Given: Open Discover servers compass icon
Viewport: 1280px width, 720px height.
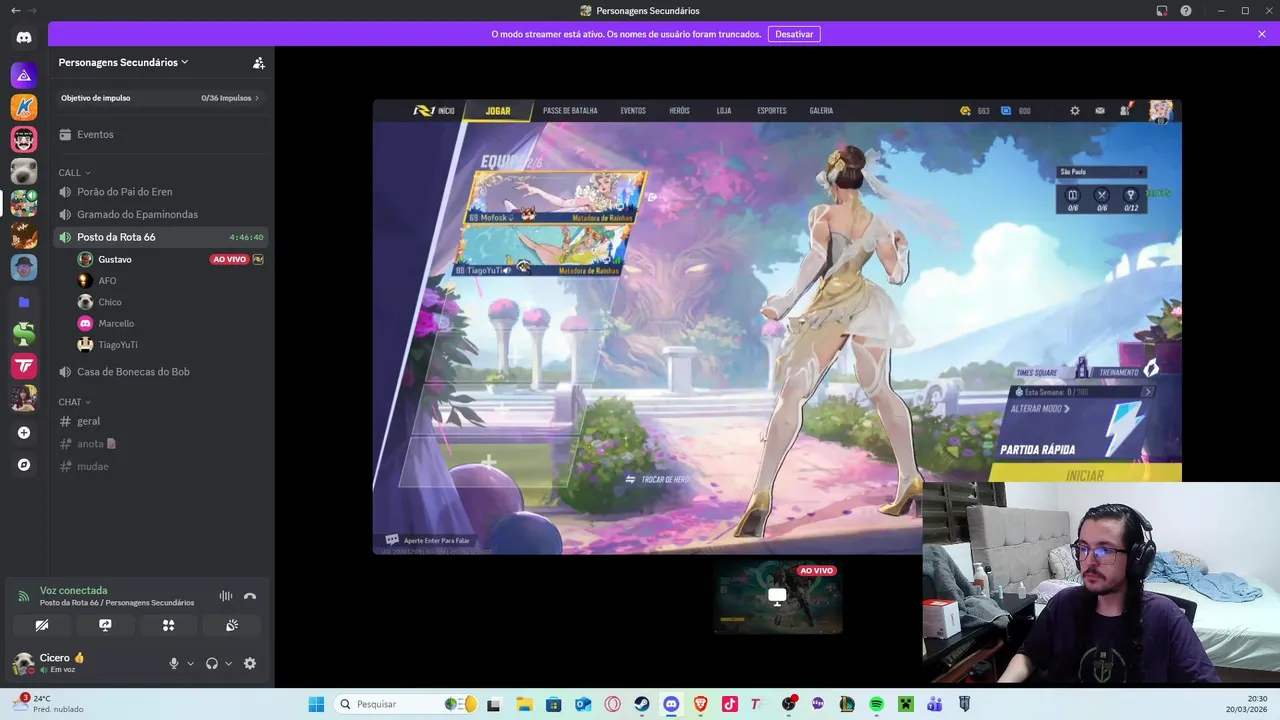Looking at the screenshot, I should tap(24, 465).
